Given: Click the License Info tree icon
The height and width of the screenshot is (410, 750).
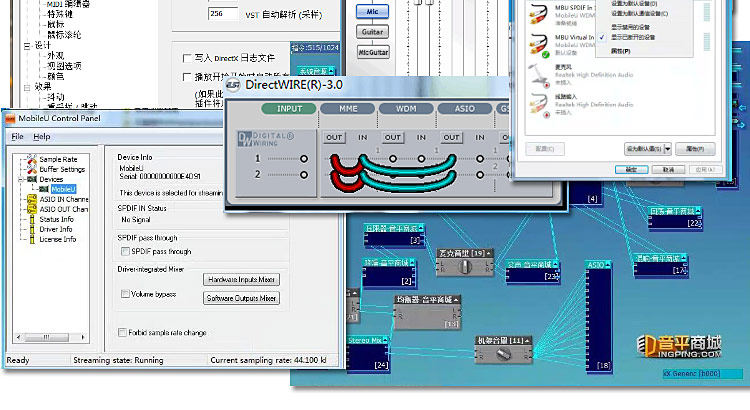Looking at the screenshot, I should pyautogui.click(x=32, y=239).
